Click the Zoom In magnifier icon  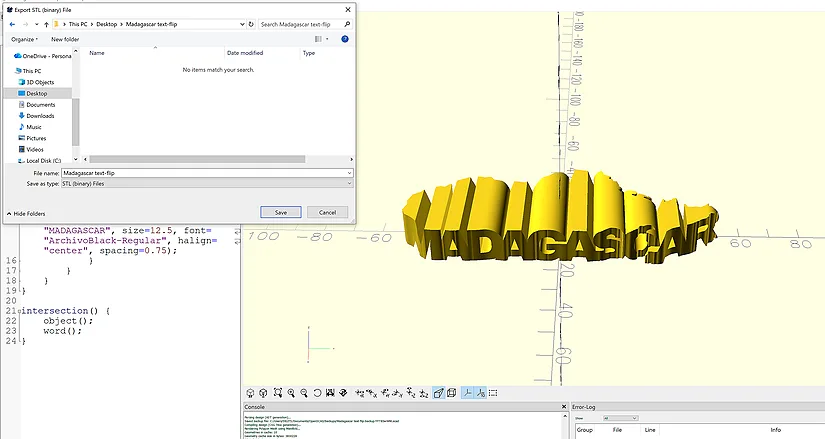pos(291,393)
